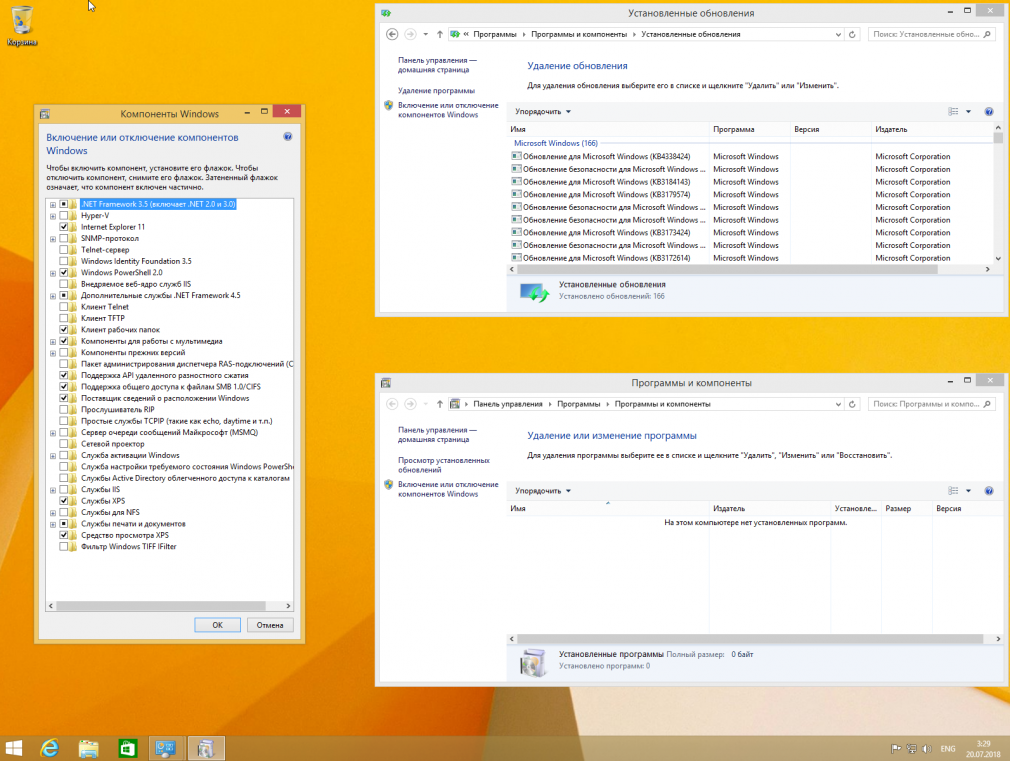Go up one level in Programs and Features
The image size is (1010, 761).
click(x=439, y=404)
